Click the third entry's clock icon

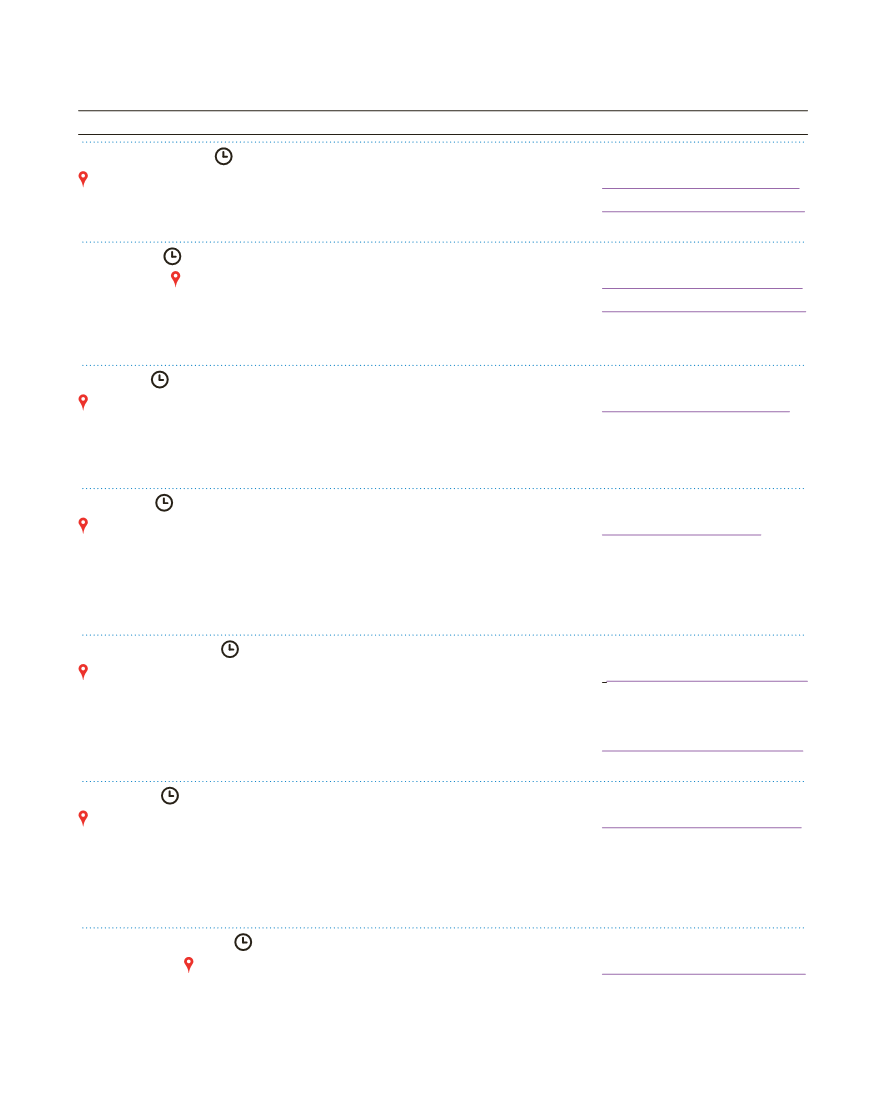click(160, 380)
